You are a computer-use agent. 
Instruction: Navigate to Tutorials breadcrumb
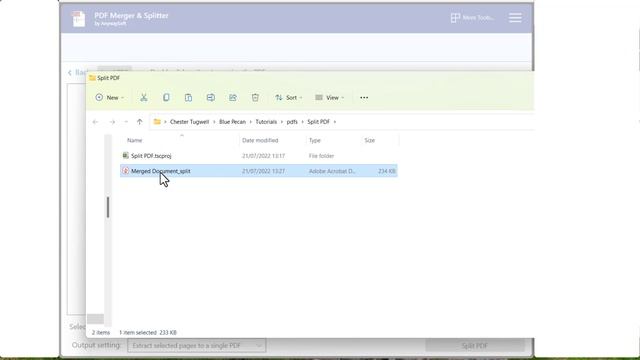(266, 122)
